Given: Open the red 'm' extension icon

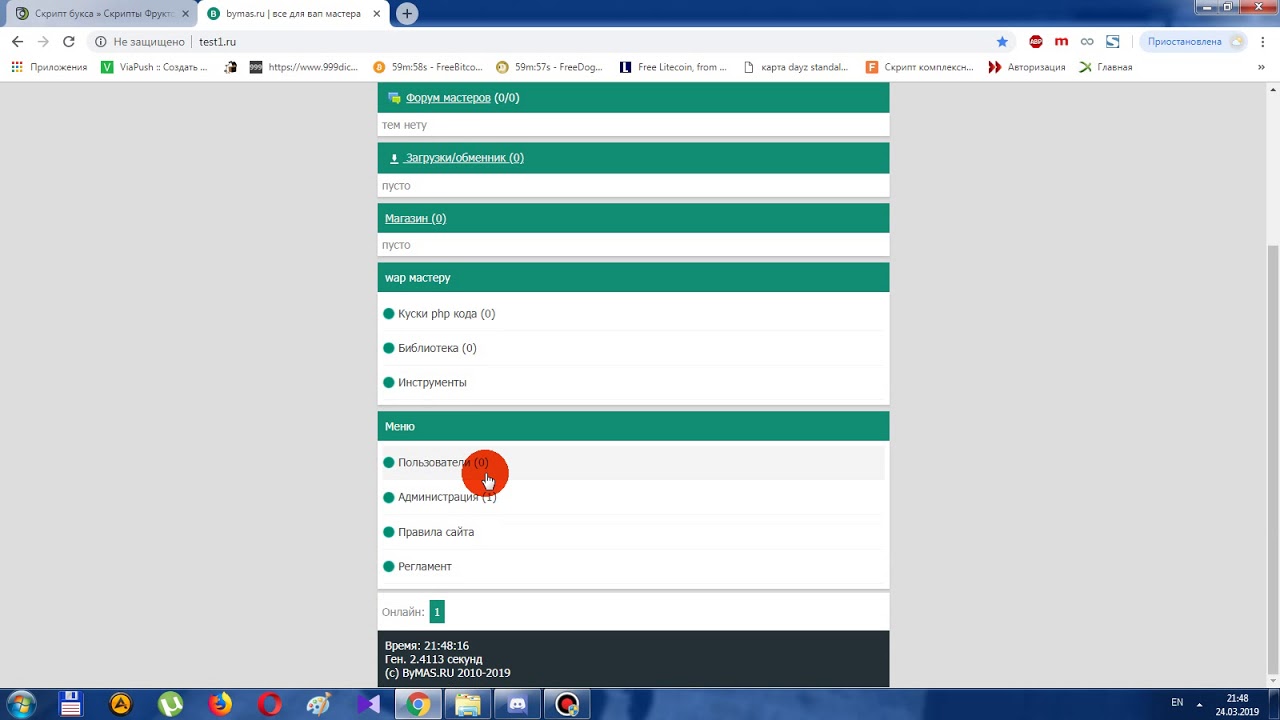Looking at the screenshot, I should pos(1061,42).
